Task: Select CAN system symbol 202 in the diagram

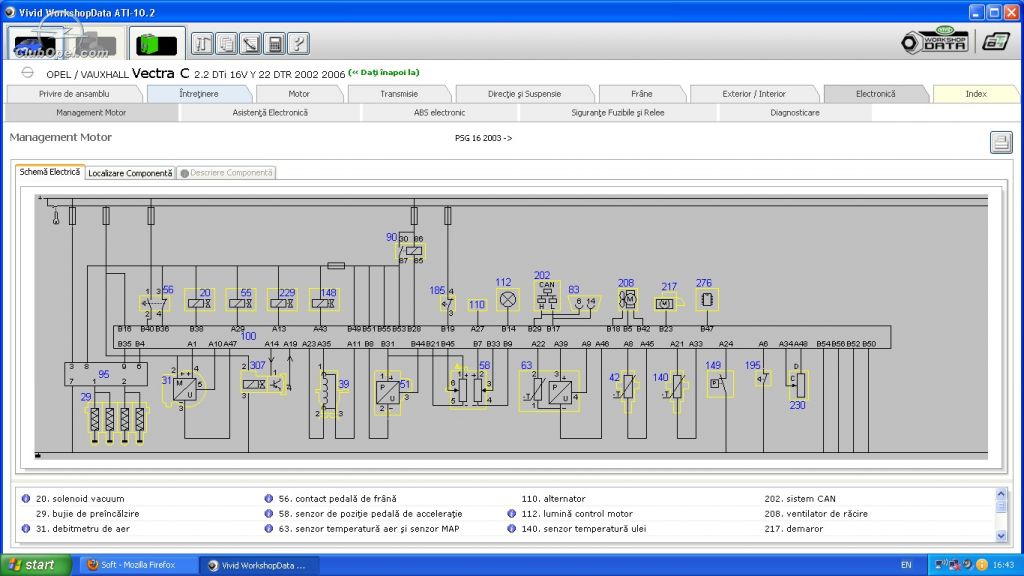Action: pyautogui.click(x=547, y=297)
